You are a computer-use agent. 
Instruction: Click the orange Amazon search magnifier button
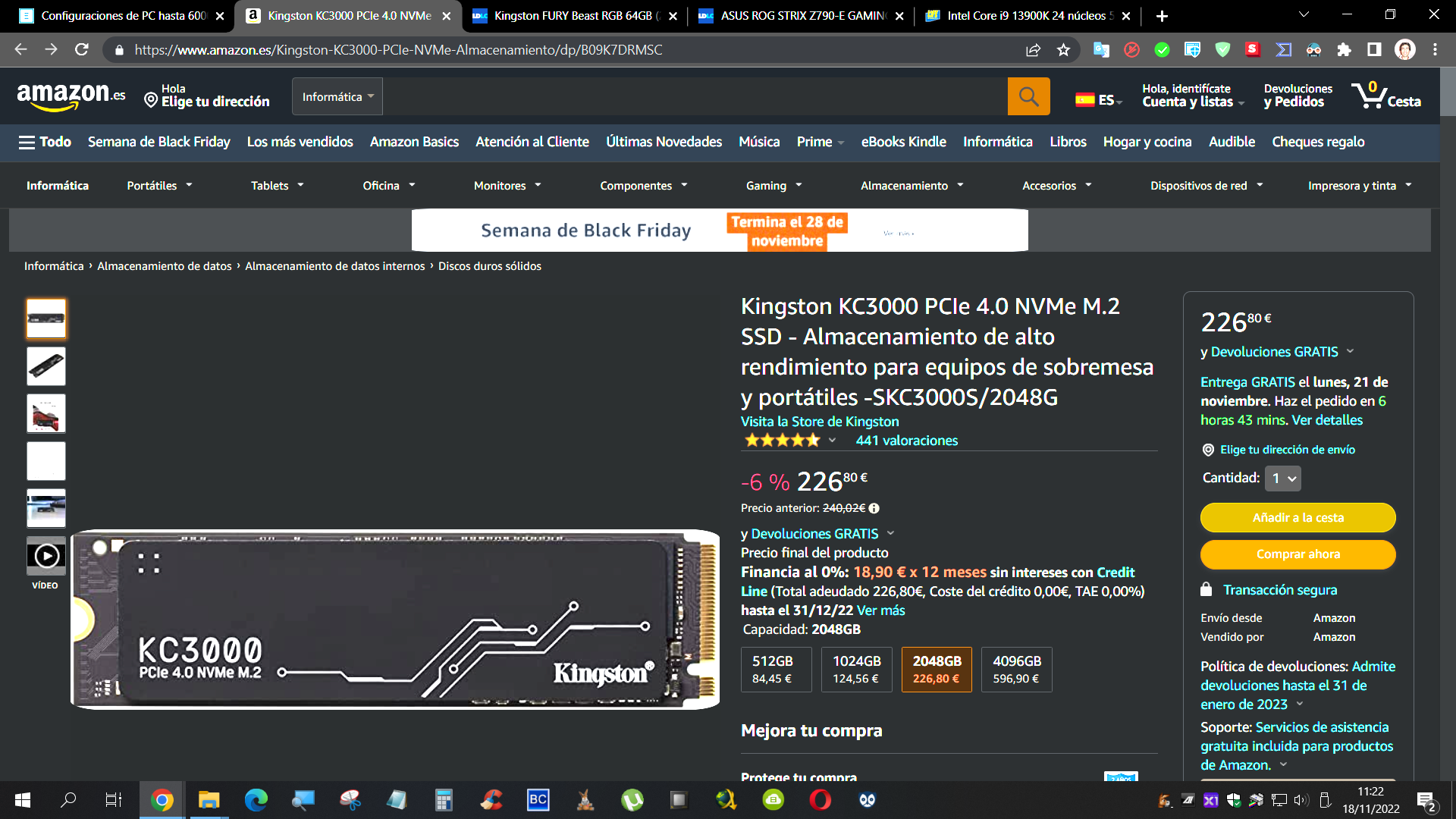[x=1028, y=96]
